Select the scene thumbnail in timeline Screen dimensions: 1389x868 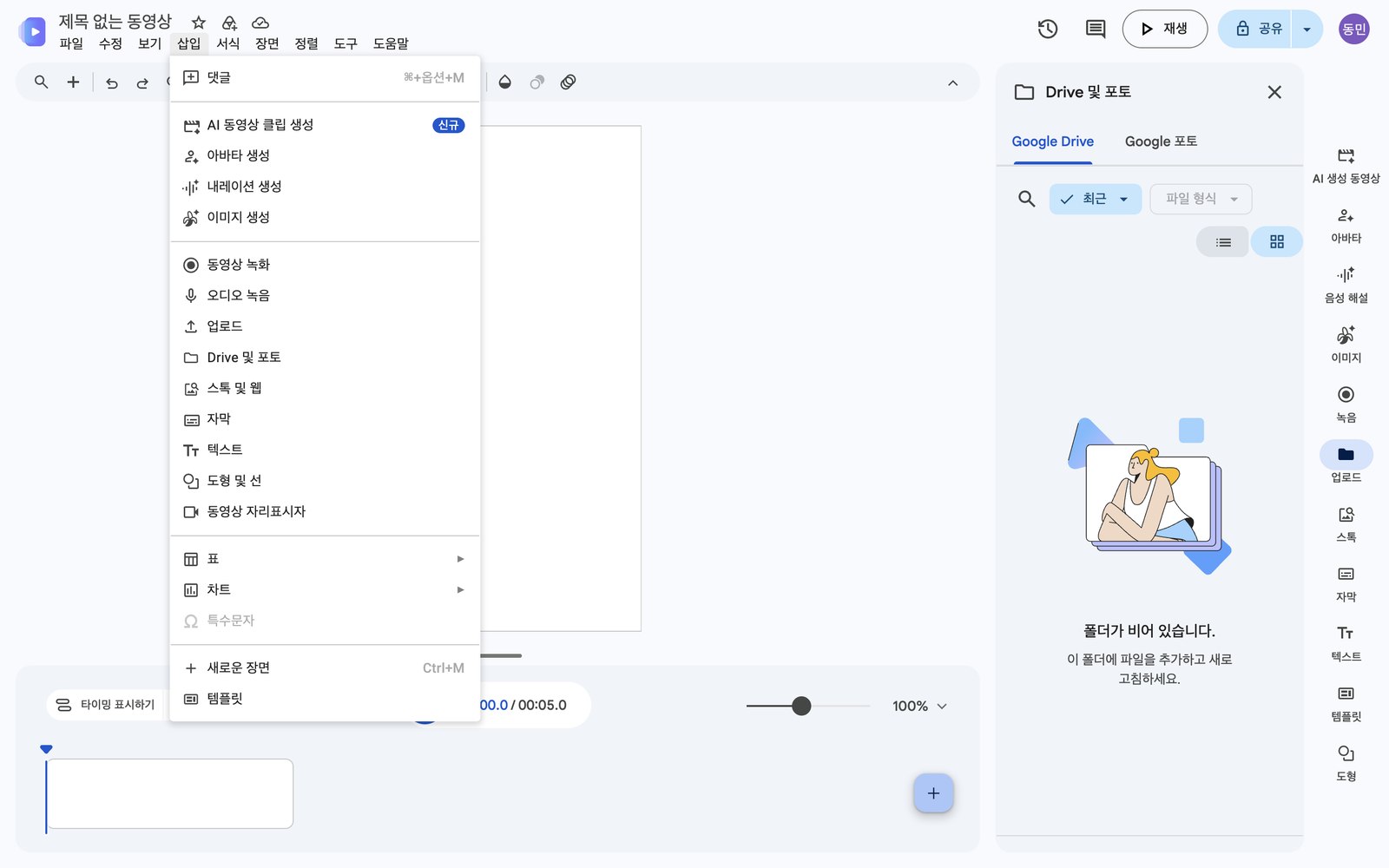pyautogui.click(x=170, y=793)
